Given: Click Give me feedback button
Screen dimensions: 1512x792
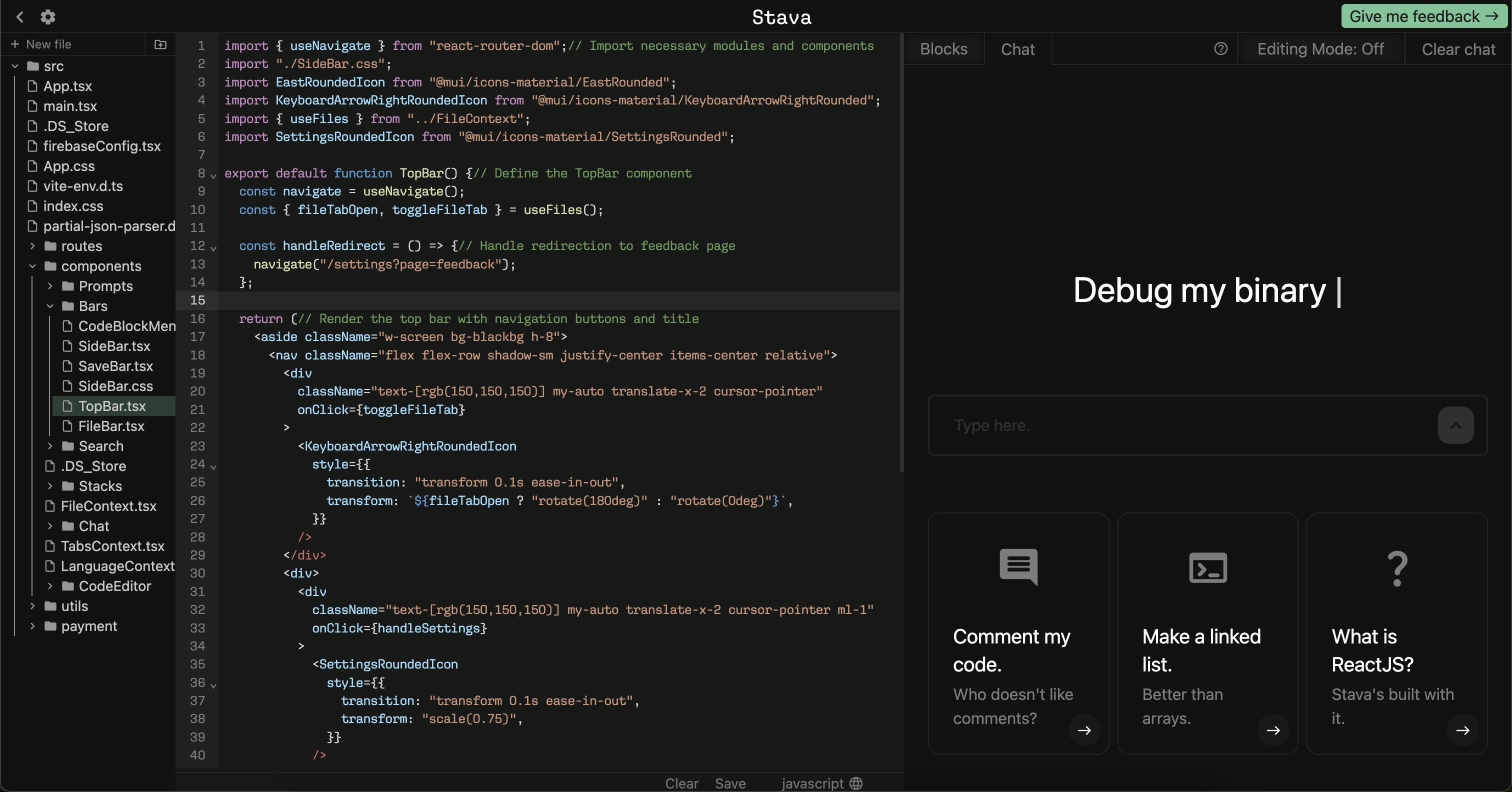Looking at the screenshot, I should click(x=1423, y=16).
